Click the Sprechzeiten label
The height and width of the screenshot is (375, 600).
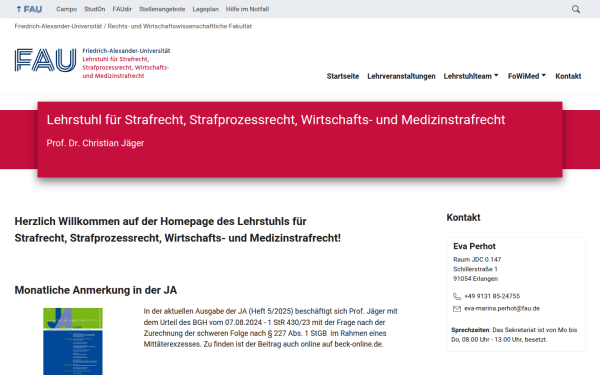click(470, 330)
